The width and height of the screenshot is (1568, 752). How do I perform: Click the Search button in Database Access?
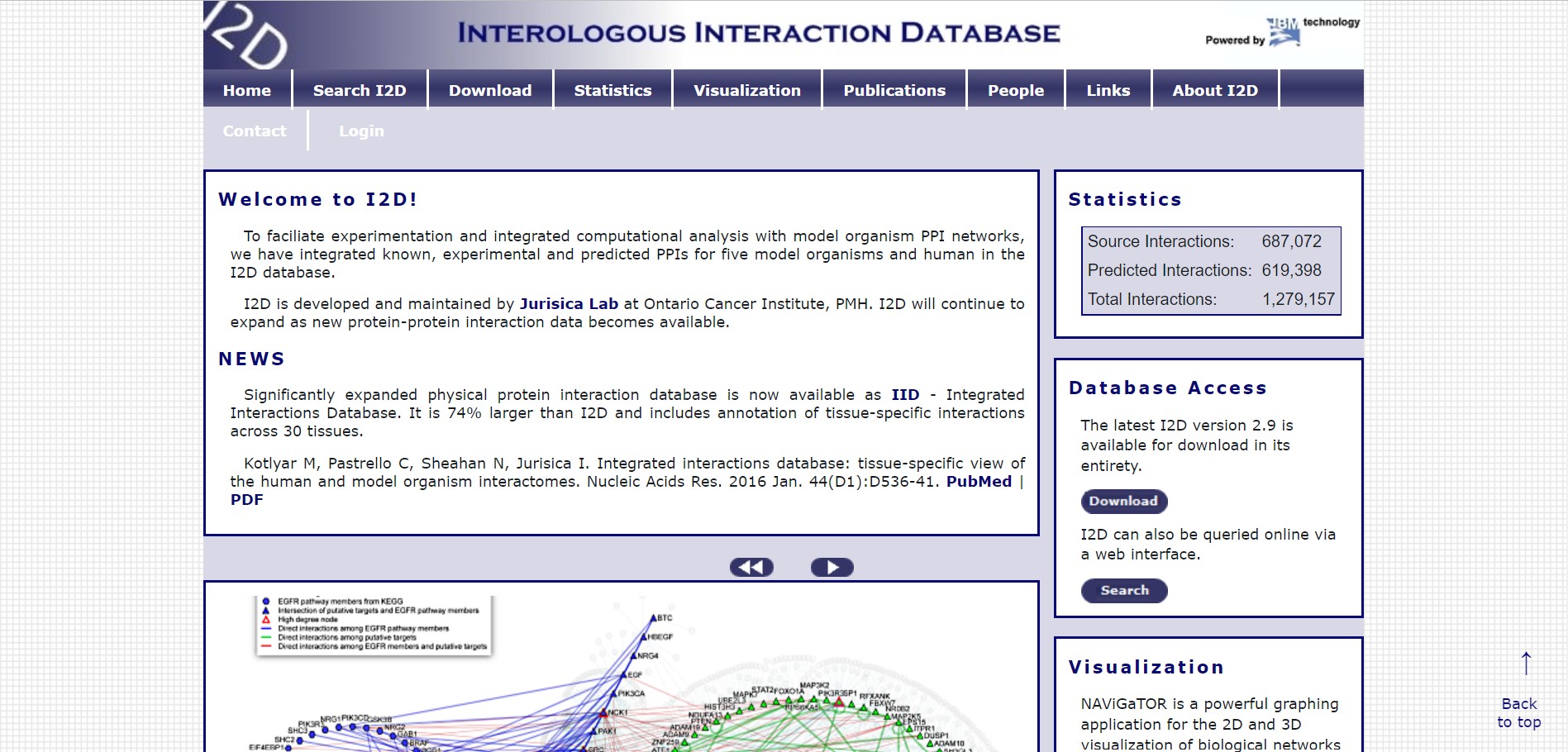[x=1124, y=590]
